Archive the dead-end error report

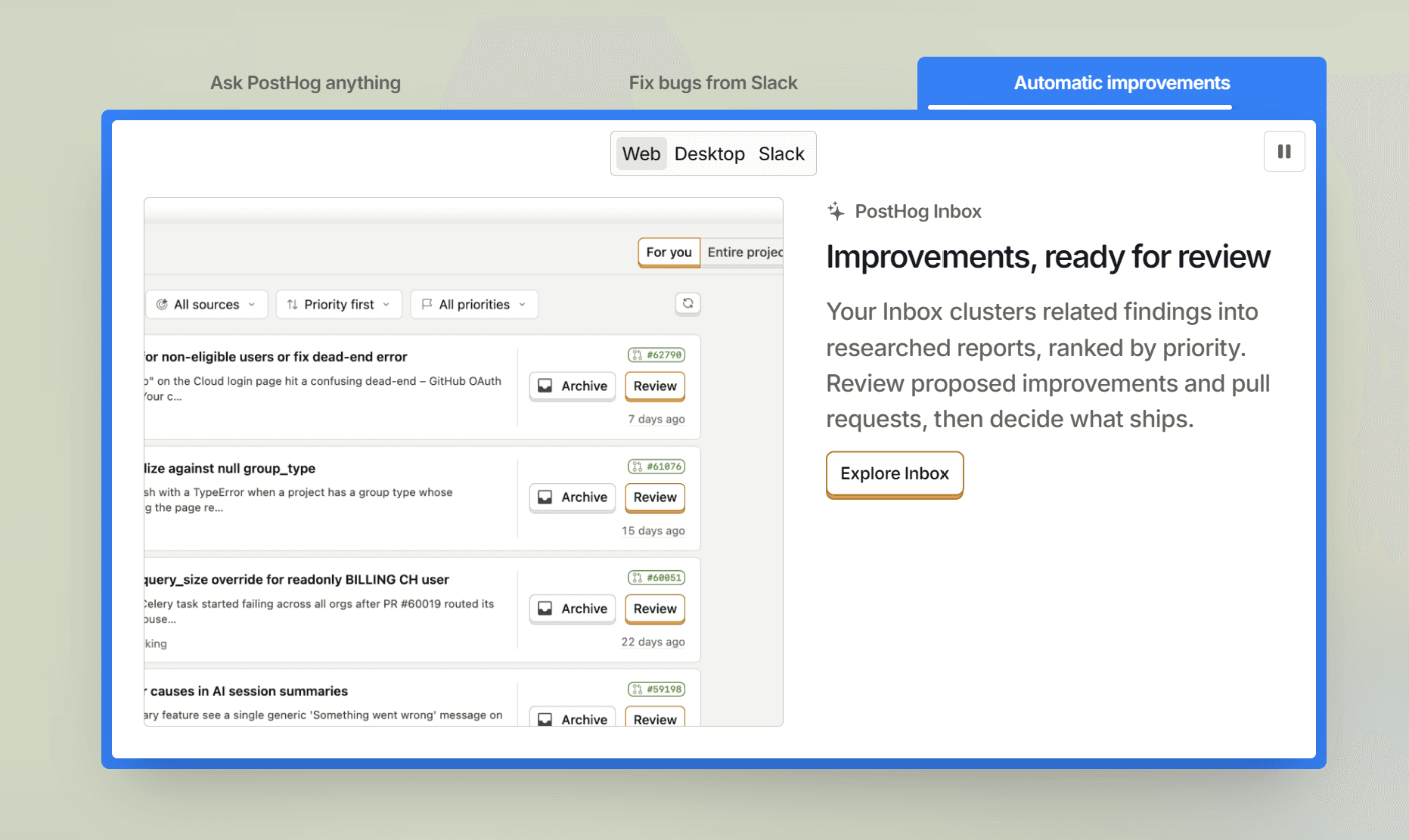573,386
